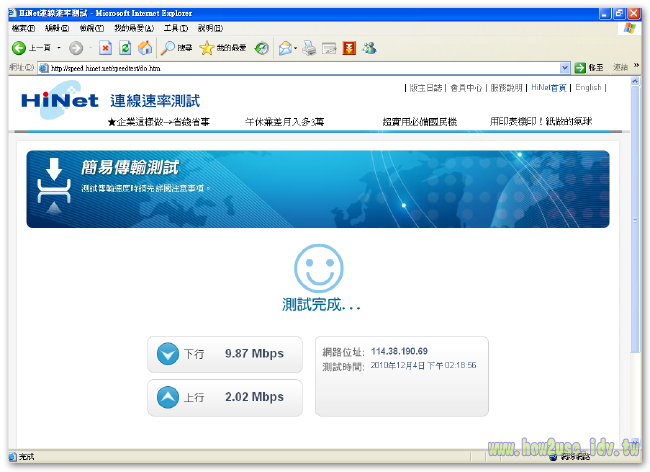Open the Tools menu 工具(T)
The height and width of the screenshot is (472, 650).
point(176,28)
